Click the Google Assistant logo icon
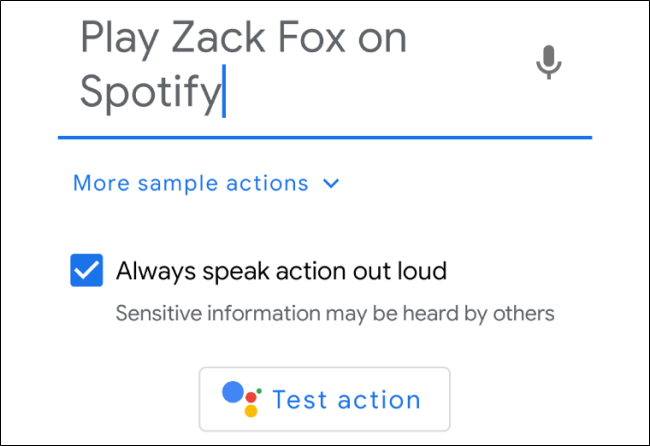The height and width of the screenshot is (446, 650). coord(242,399)
